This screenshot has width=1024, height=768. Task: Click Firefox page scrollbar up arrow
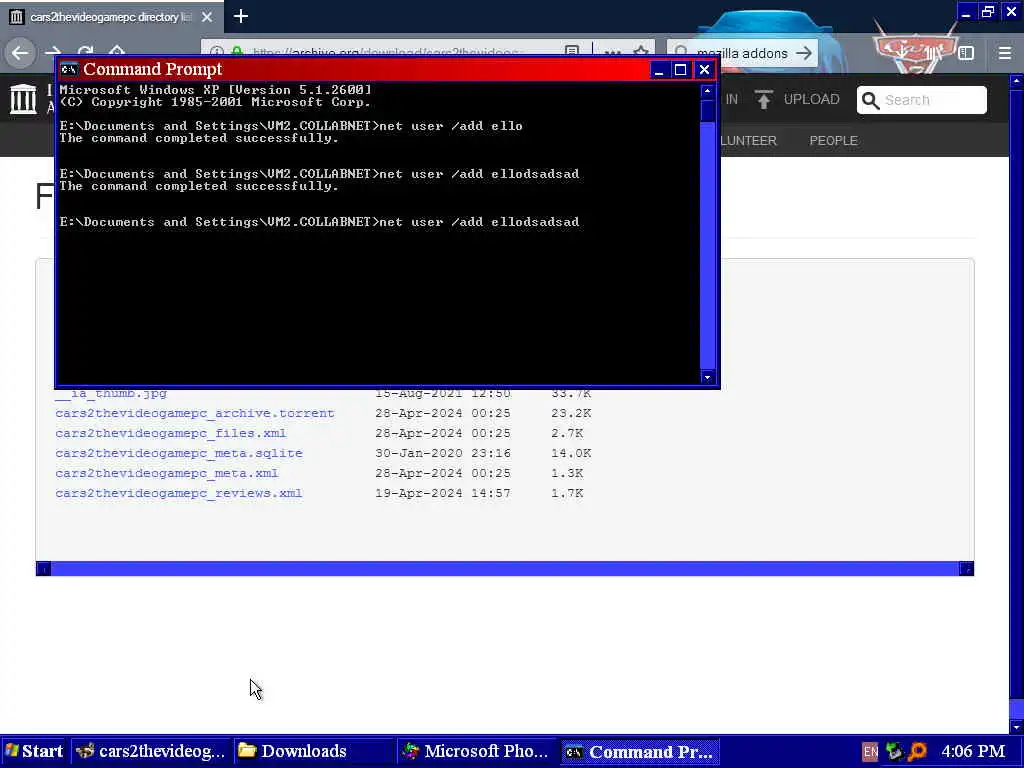click(1016, 81)
